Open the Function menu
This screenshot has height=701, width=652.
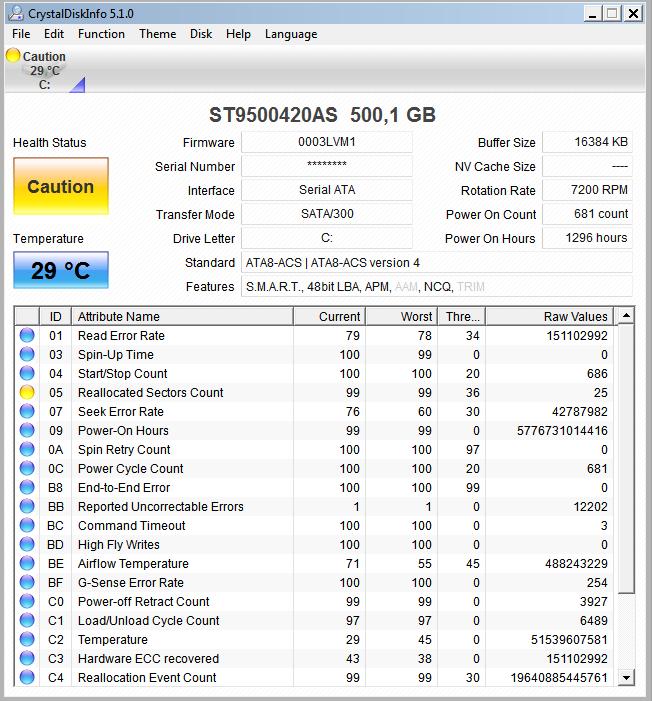pos(101,34)
